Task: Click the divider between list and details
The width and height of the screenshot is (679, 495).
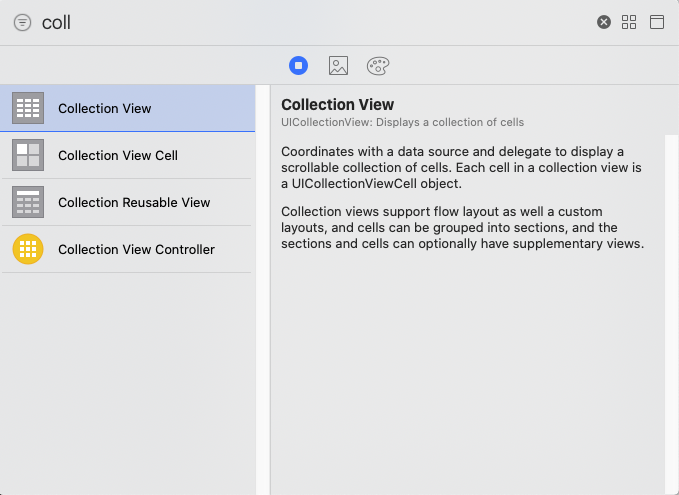Action: (x=263, y=290)
